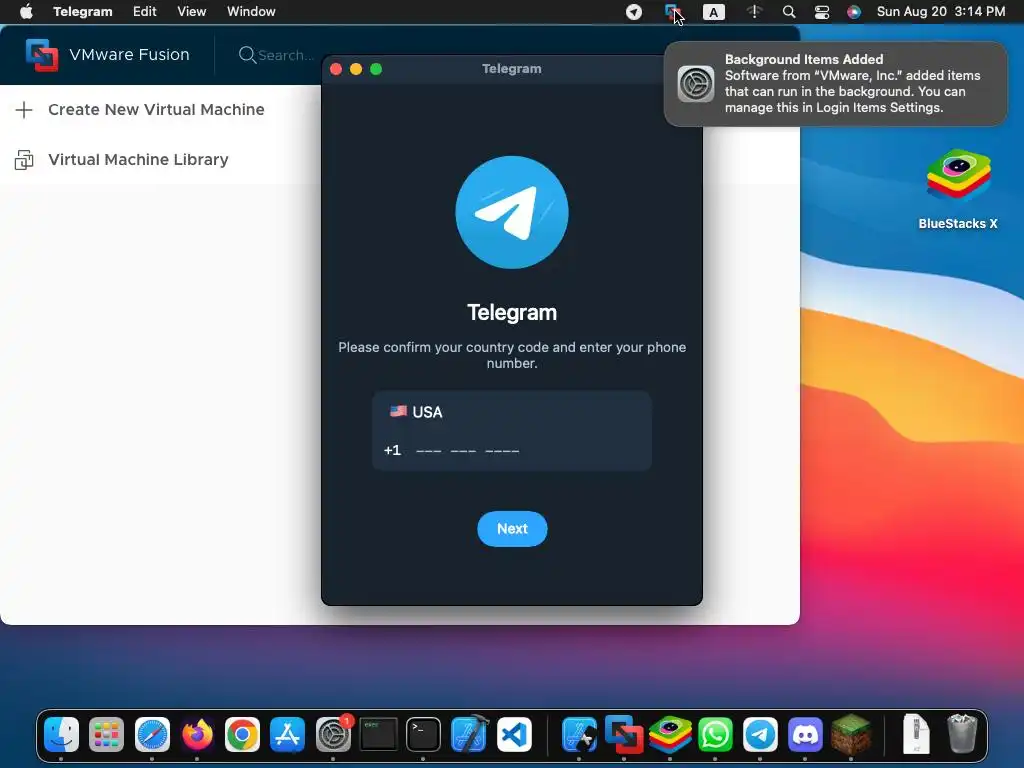Launch Safari from the Dock

point(152,735)
